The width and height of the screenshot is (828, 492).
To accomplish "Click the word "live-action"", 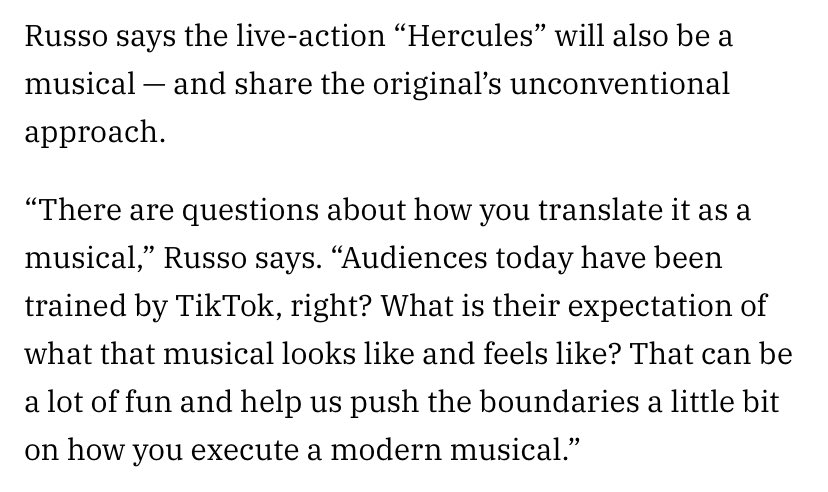I will pos(310,37).
